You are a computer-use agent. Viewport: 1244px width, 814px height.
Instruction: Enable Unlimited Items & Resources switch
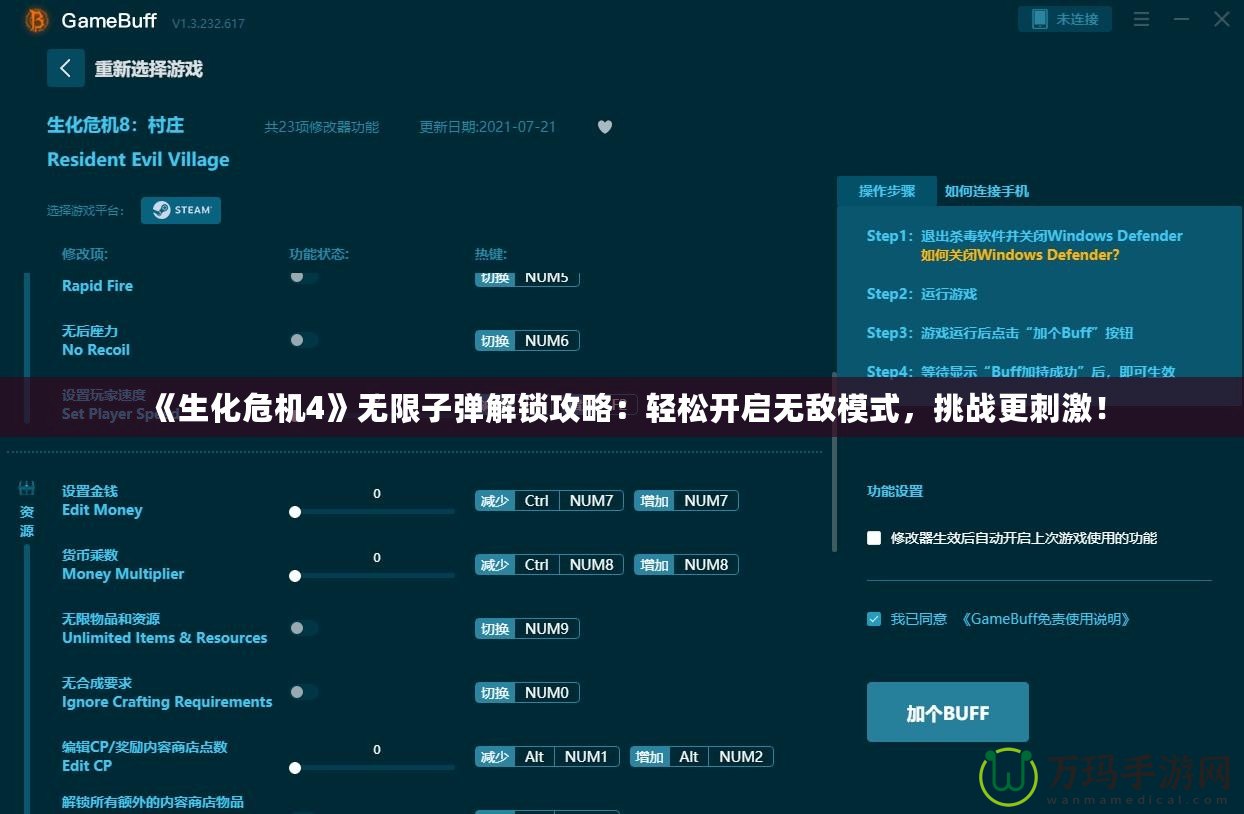tap(304, 628)
